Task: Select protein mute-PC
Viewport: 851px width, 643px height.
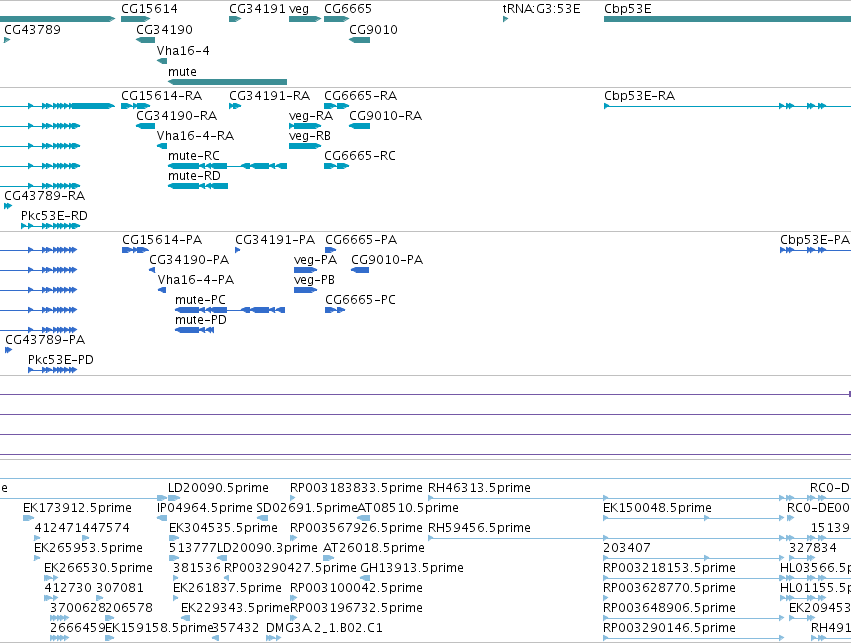Action: pyautogui.click(x=200, y=300)
